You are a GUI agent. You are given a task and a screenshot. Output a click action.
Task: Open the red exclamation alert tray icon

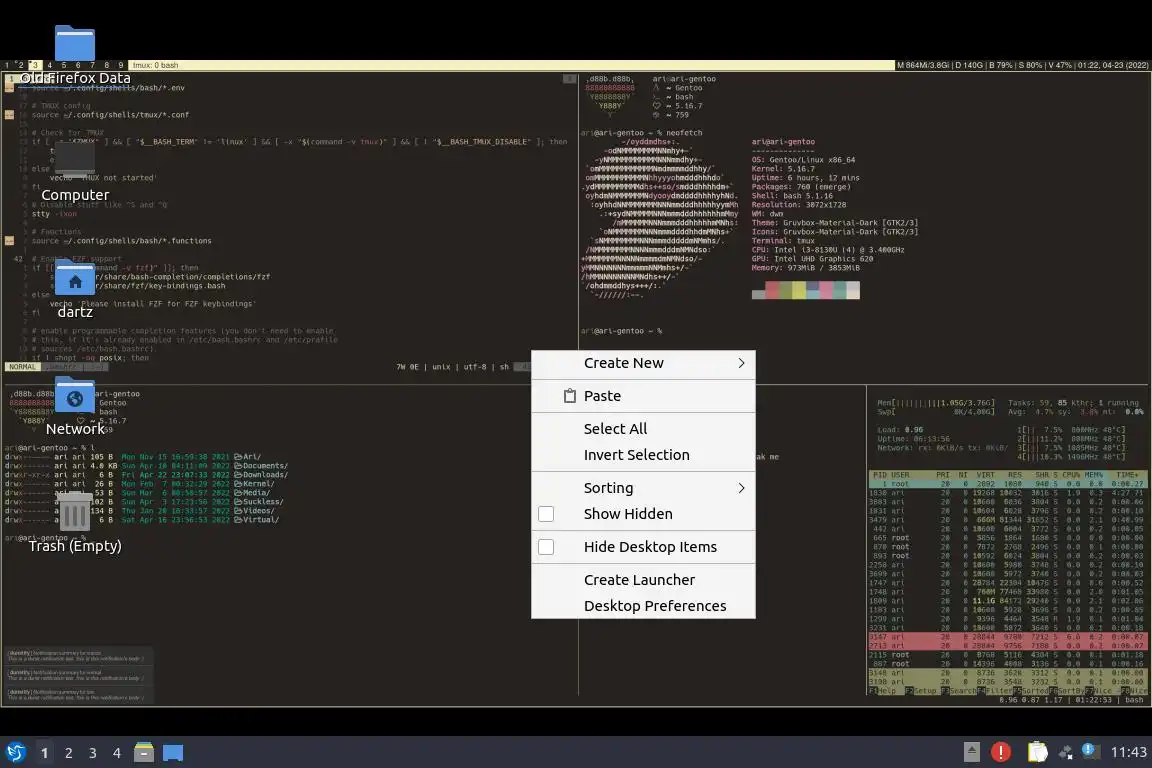click(x=1000, y=752)
